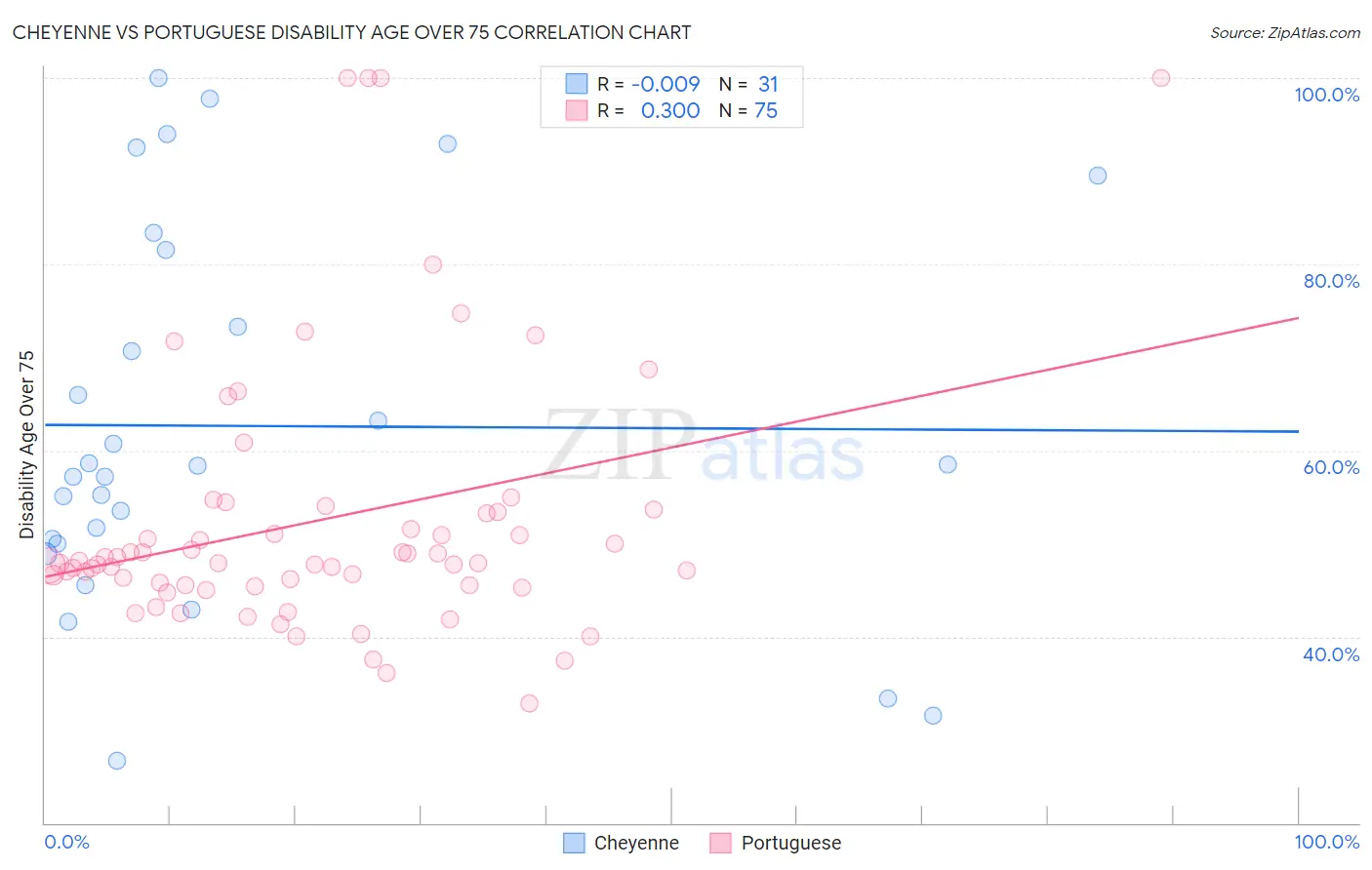Click the pink data point at far top right

click(1161, 78)
